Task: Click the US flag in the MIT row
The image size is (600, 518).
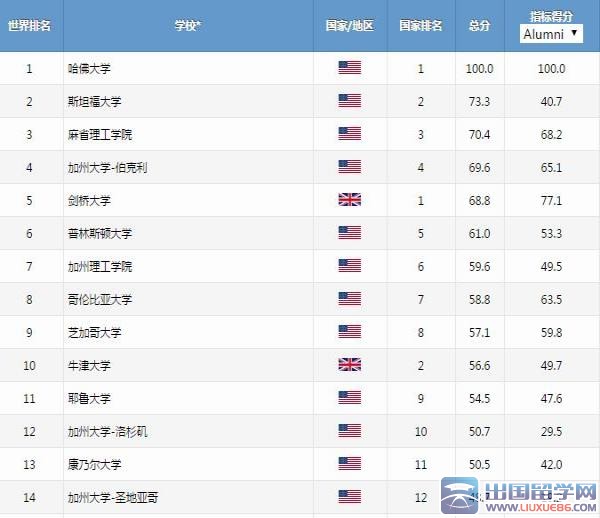Action: click(349, 134)
